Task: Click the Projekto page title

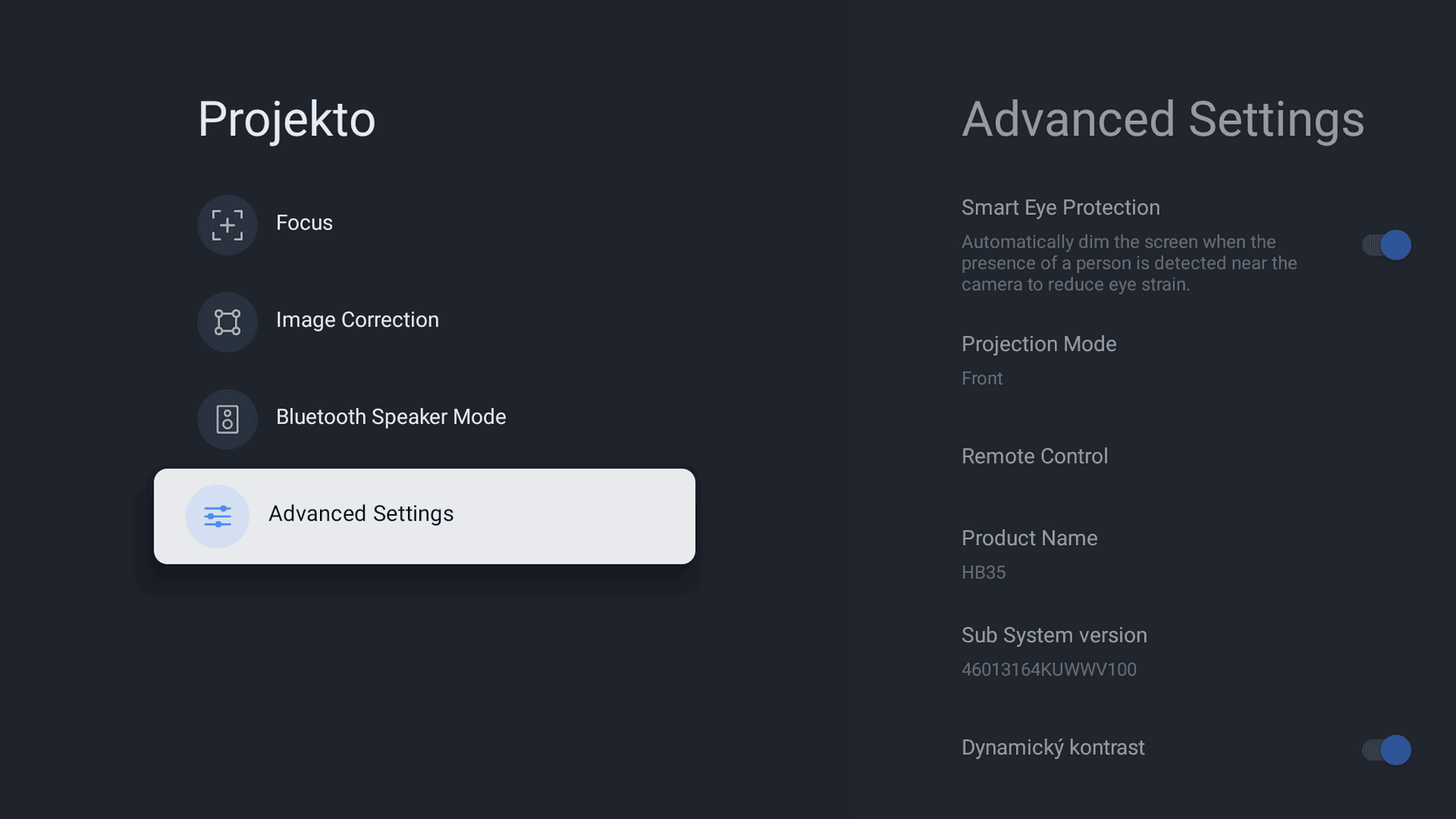Action: pyautogui.click(x=286, y=119)
